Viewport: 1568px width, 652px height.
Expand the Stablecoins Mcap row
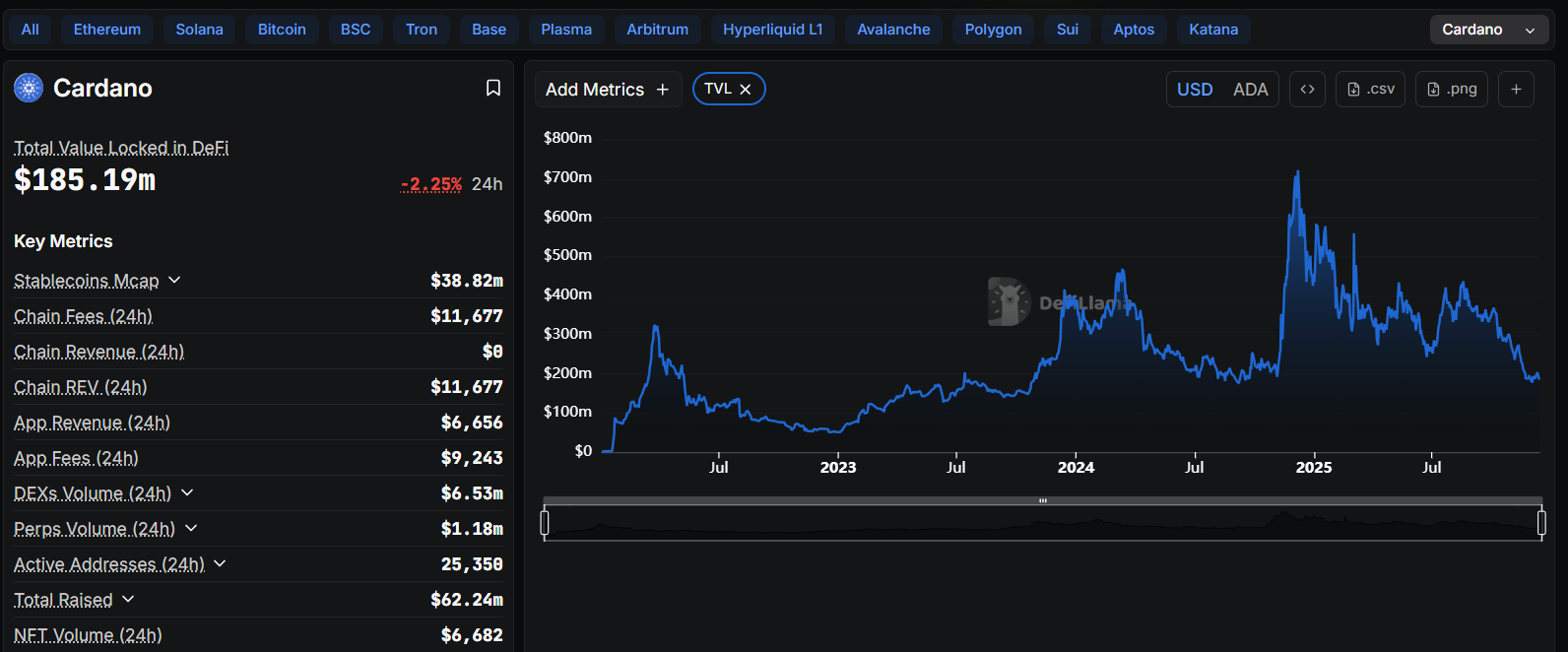tap(174, 281)
